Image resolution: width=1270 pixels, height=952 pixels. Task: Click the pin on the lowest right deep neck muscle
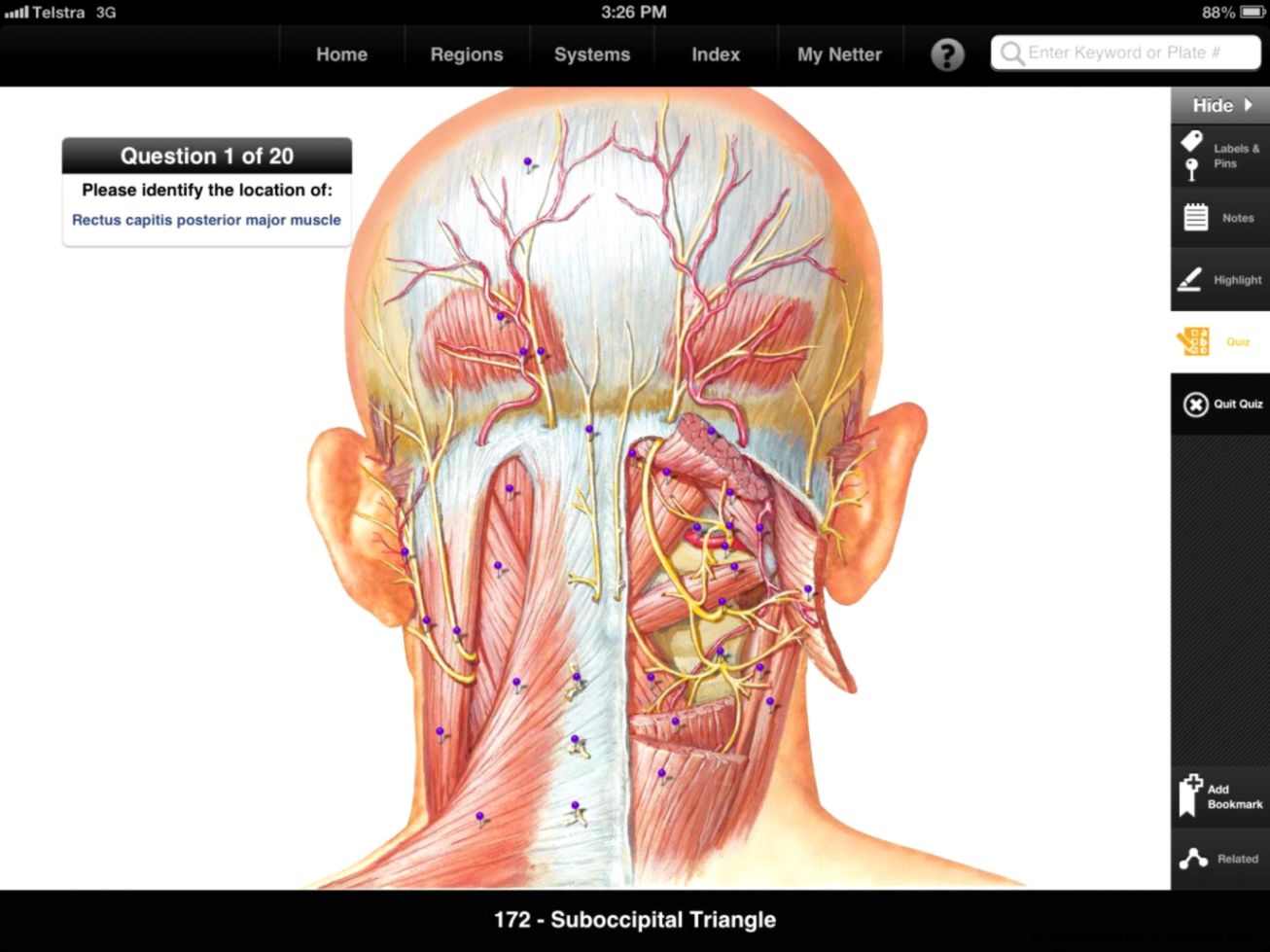click(662, 776)
